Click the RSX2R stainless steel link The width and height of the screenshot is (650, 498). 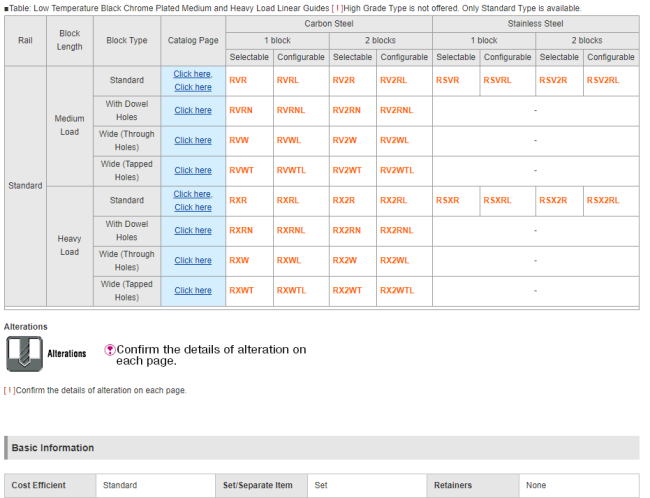(x=553, y=200)
